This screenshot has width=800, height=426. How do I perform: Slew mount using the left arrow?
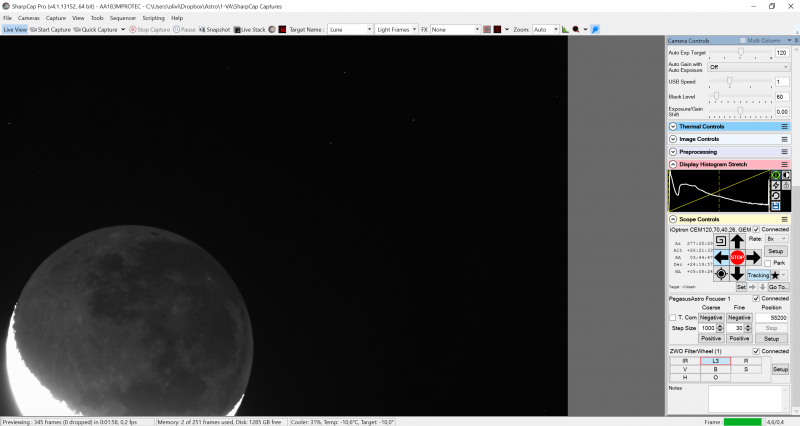(x=721, y=257)
